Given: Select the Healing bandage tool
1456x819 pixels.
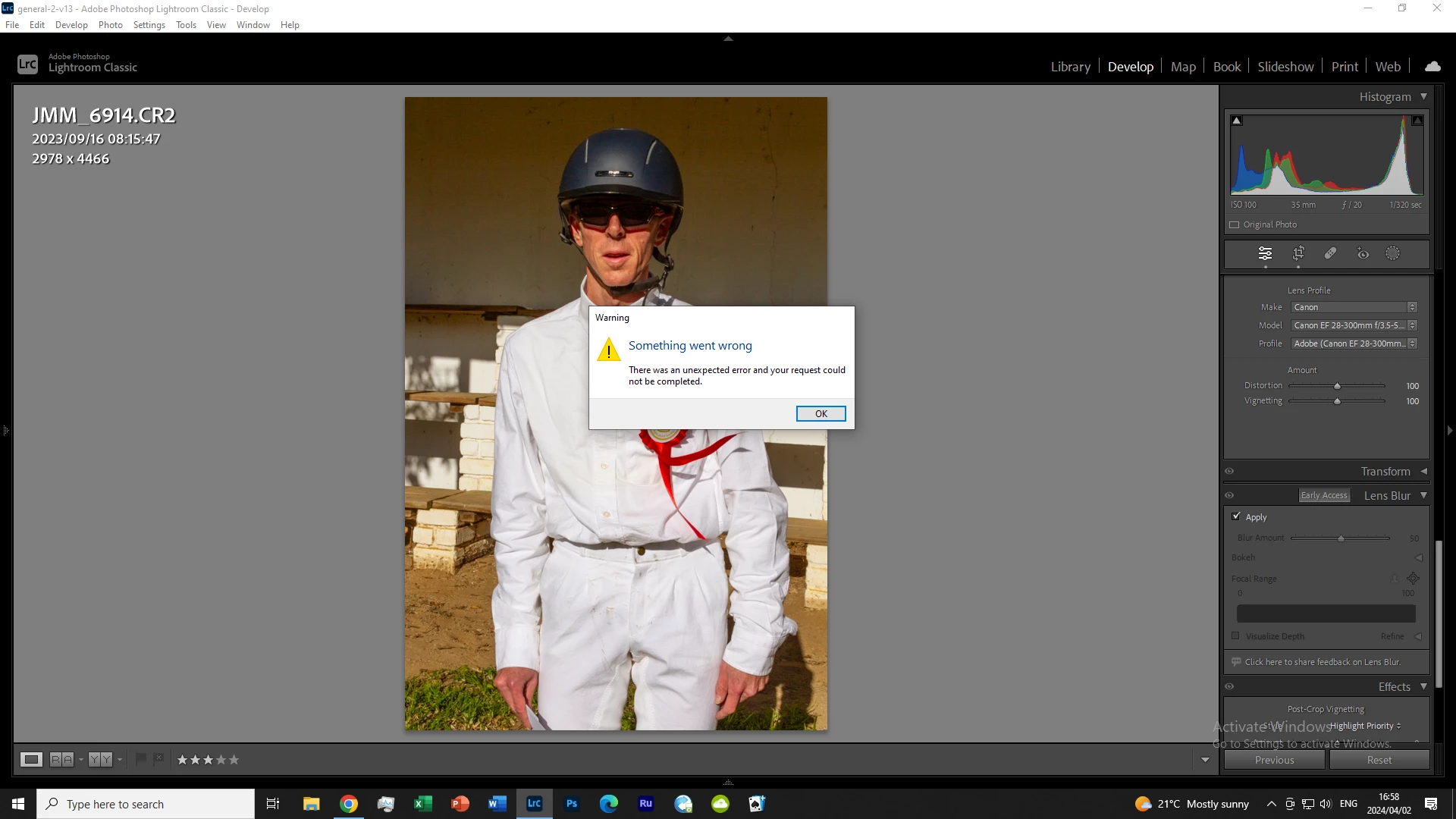Looking at the screenshot, I should [x=1330, y=253].
